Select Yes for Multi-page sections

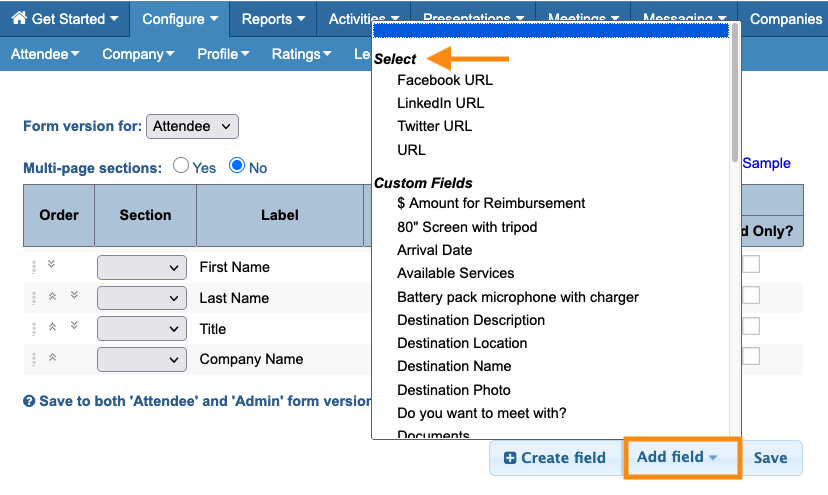click(x=181, y=166)
